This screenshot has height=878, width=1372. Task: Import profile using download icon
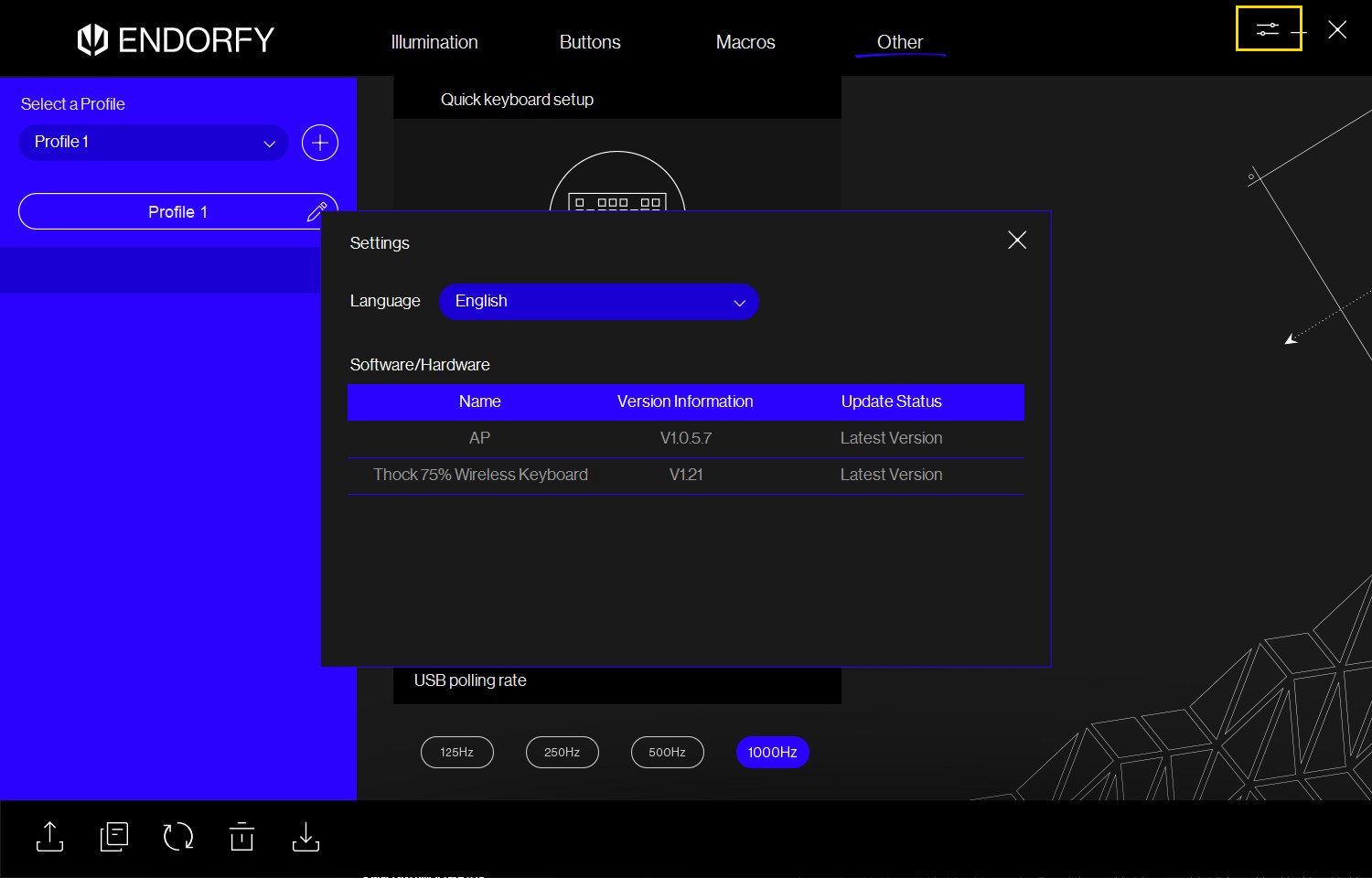pyautogui.click(x=305, y=836)
